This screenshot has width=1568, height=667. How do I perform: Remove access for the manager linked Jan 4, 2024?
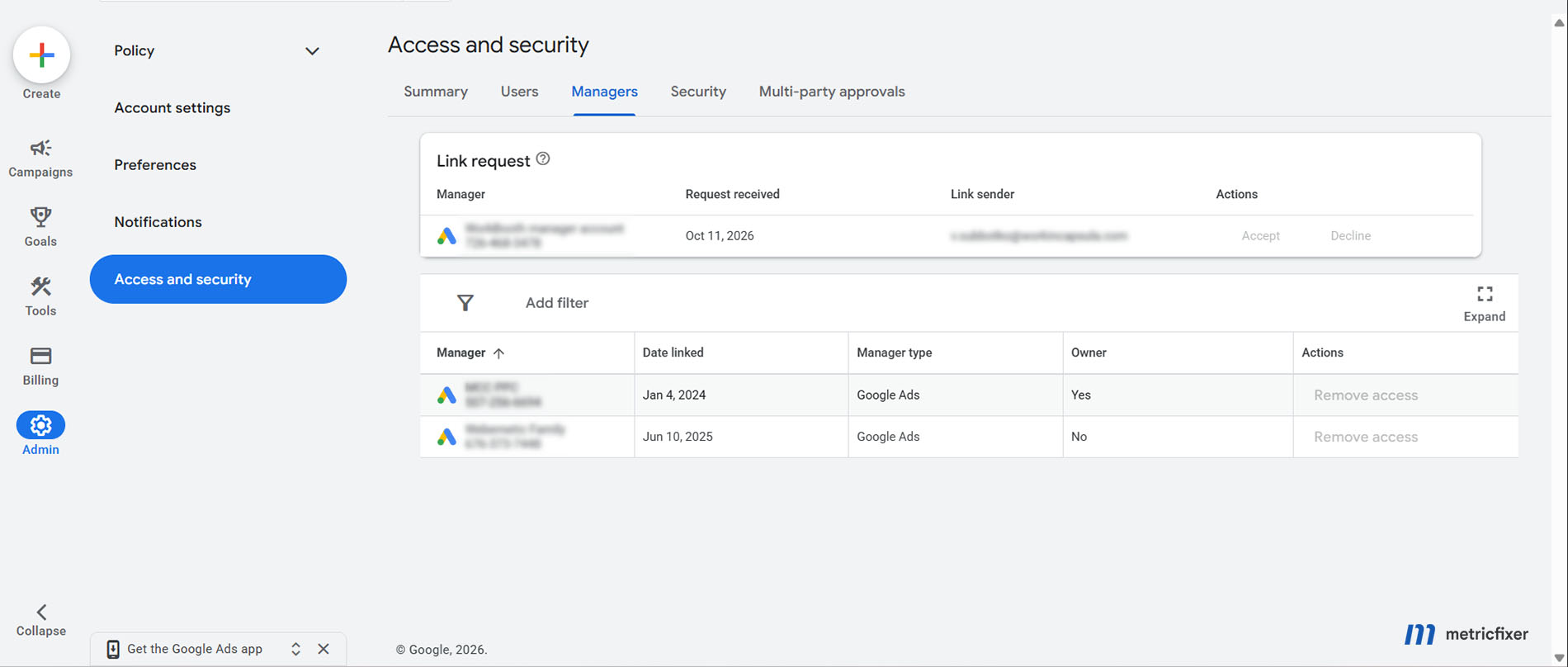pos(1366,395)
